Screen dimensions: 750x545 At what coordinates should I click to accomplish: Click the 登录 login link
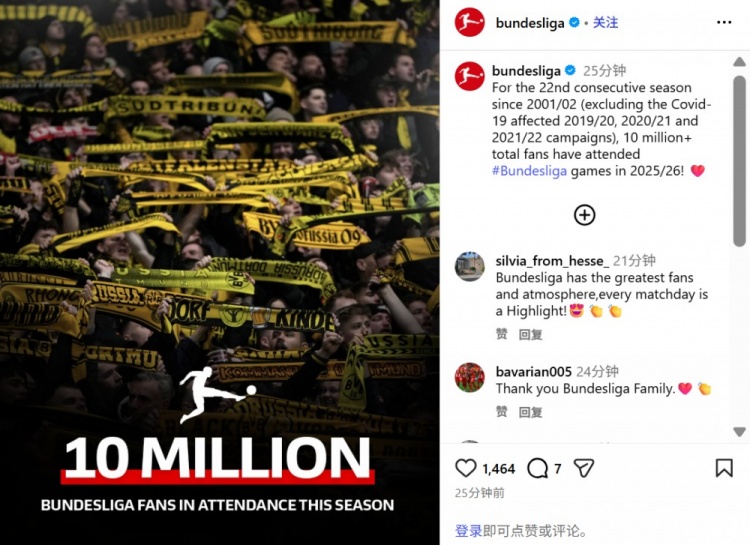coord(468,531)
